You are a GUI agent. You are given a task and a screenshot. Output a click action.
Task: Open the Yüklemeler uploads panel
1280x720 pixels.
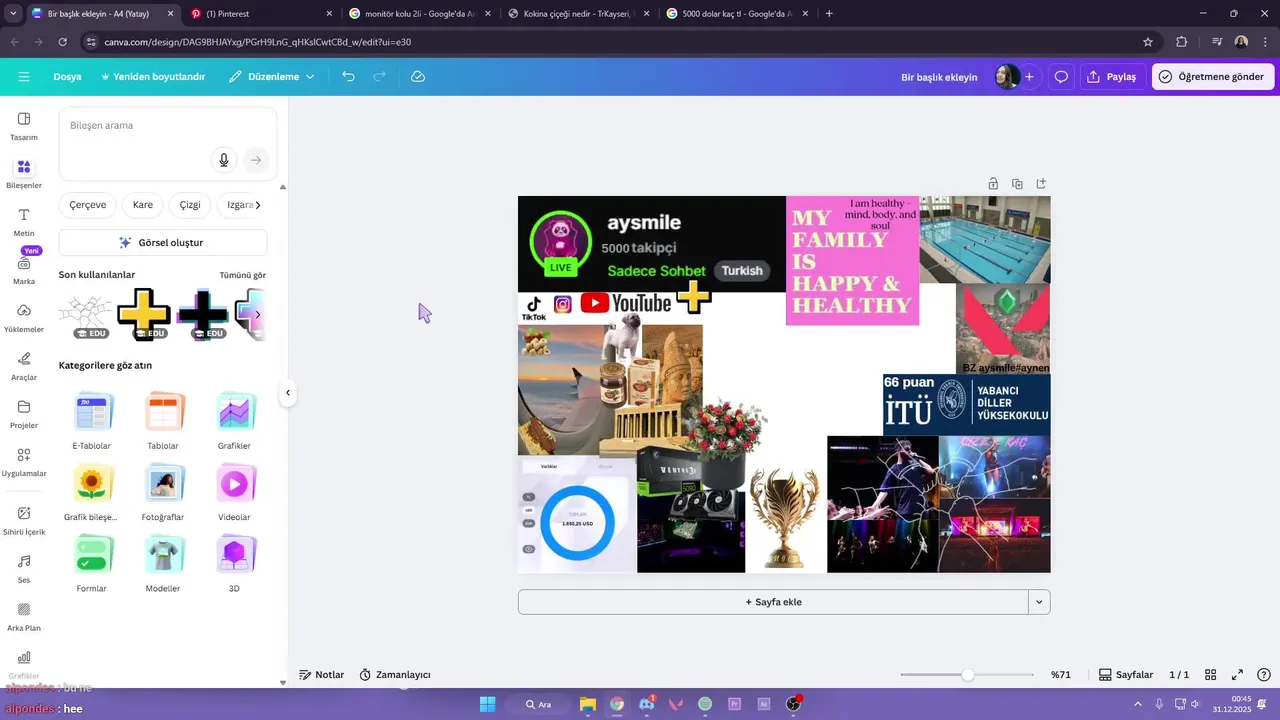pyautogui.click(x=24, y=318)
